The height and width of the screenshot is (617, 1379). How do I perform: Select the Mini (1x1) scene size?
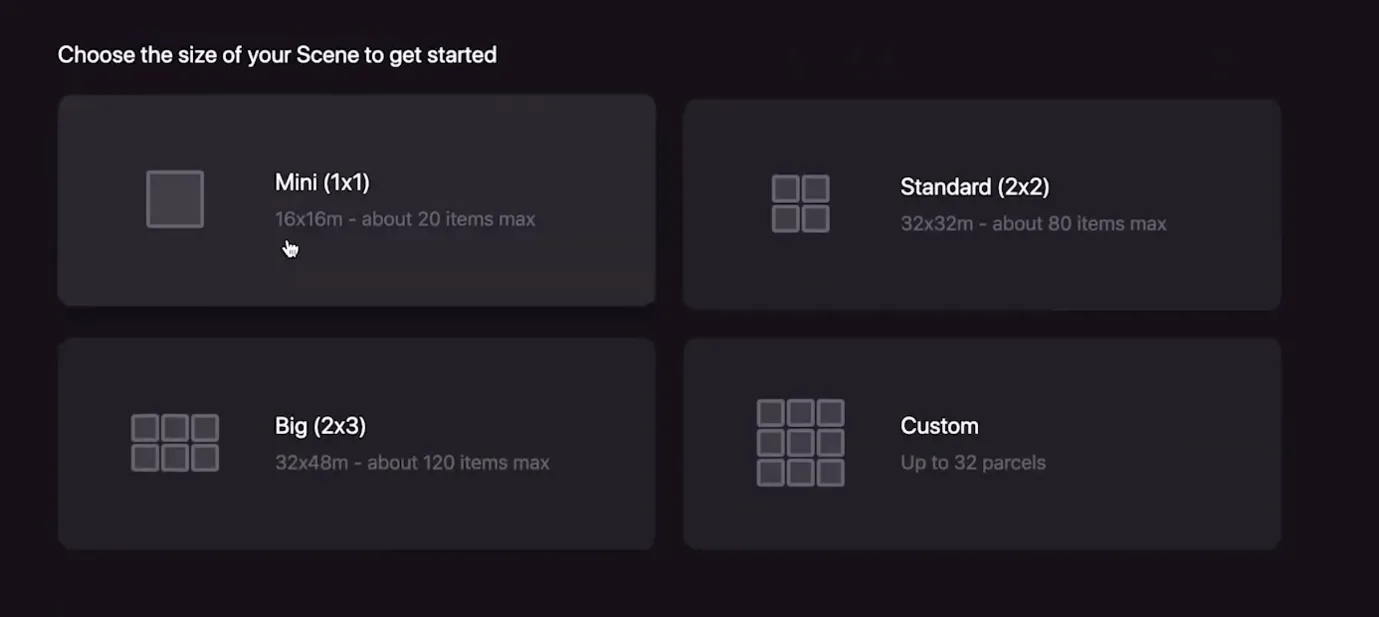[x=357, y=200]
